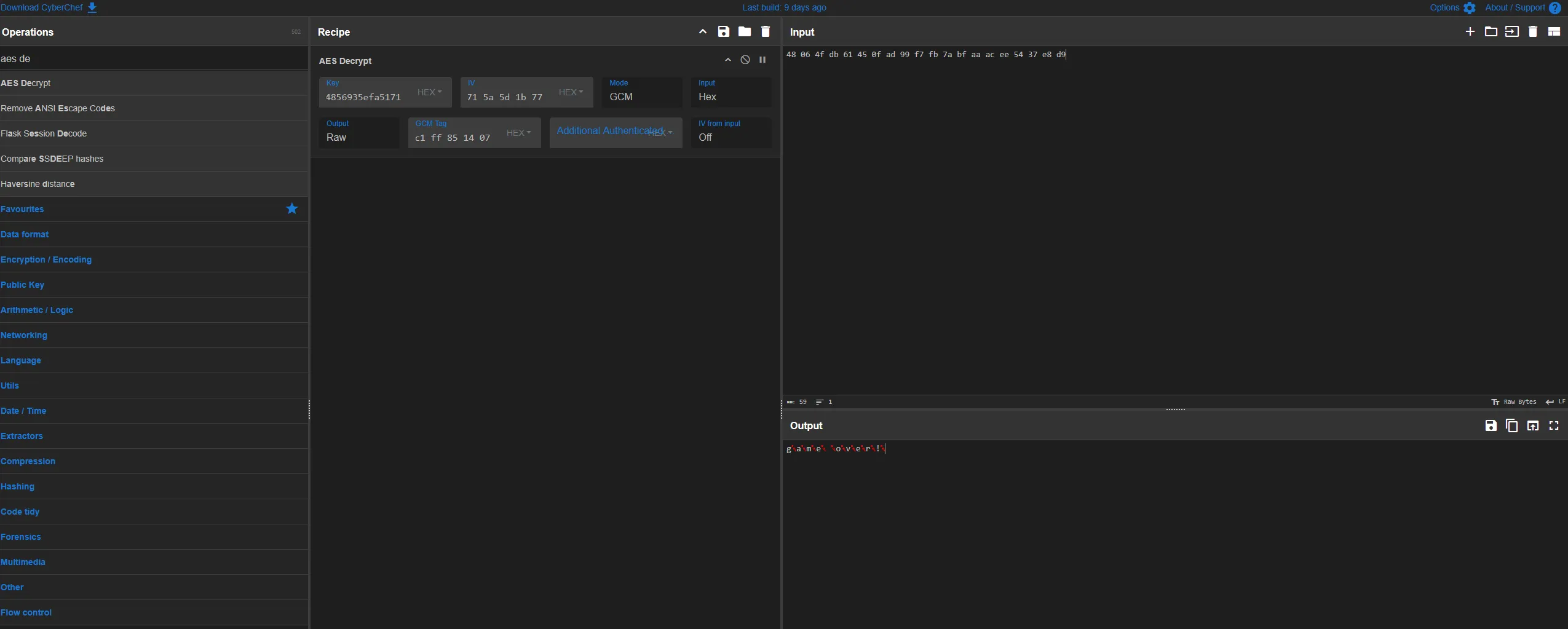Select AES Decrypt in search results
Viewport: 1568px width, 629px height.
point(154,83)
